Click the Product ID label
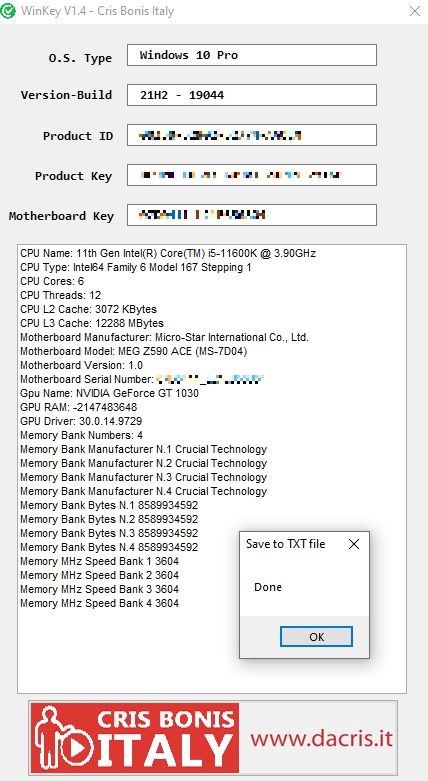 tap(78, 135)
